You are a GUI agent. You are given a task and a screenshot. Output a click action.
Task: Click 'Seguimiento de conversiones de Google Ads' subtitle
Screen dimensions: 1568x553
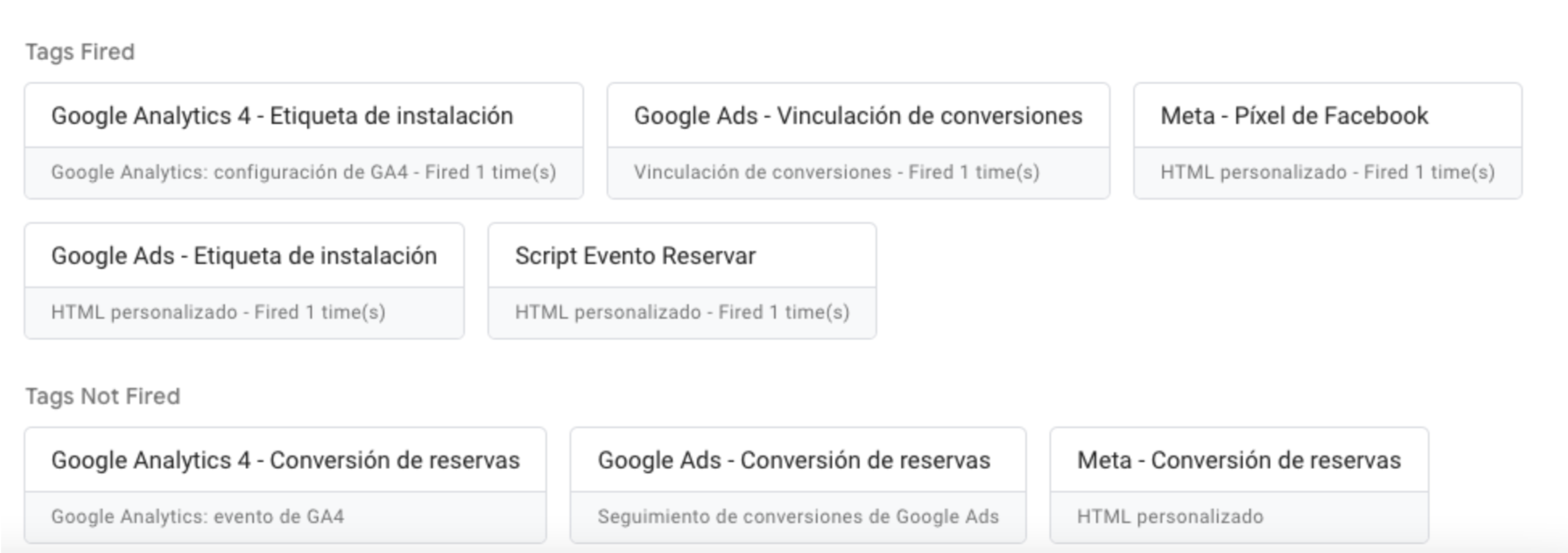click(x=798, y=517)
